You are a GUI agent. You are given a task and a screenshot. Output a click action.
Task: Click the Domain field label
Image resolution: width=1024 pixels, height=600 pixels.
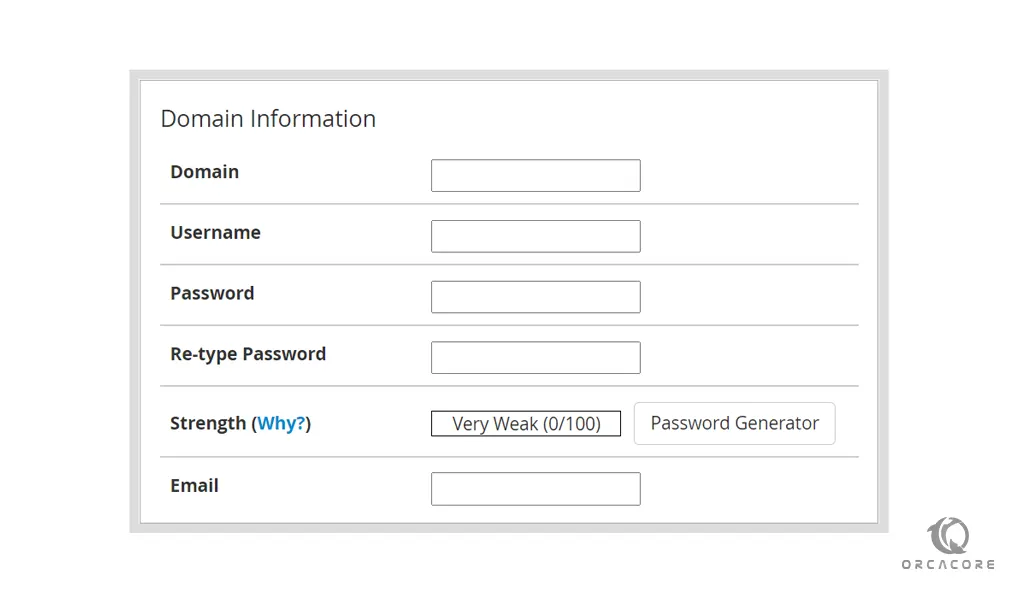point(204,172)
